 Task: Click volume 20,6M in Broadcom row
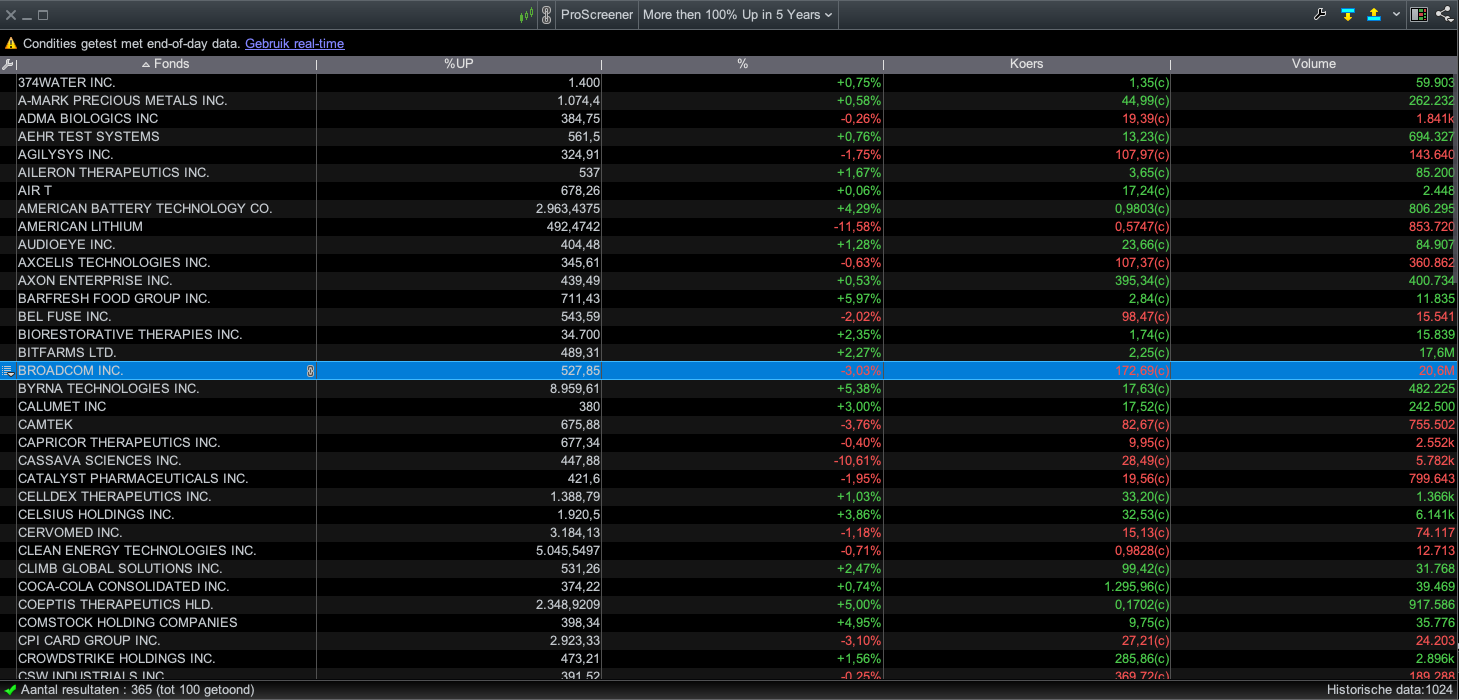coord(1436,371)
